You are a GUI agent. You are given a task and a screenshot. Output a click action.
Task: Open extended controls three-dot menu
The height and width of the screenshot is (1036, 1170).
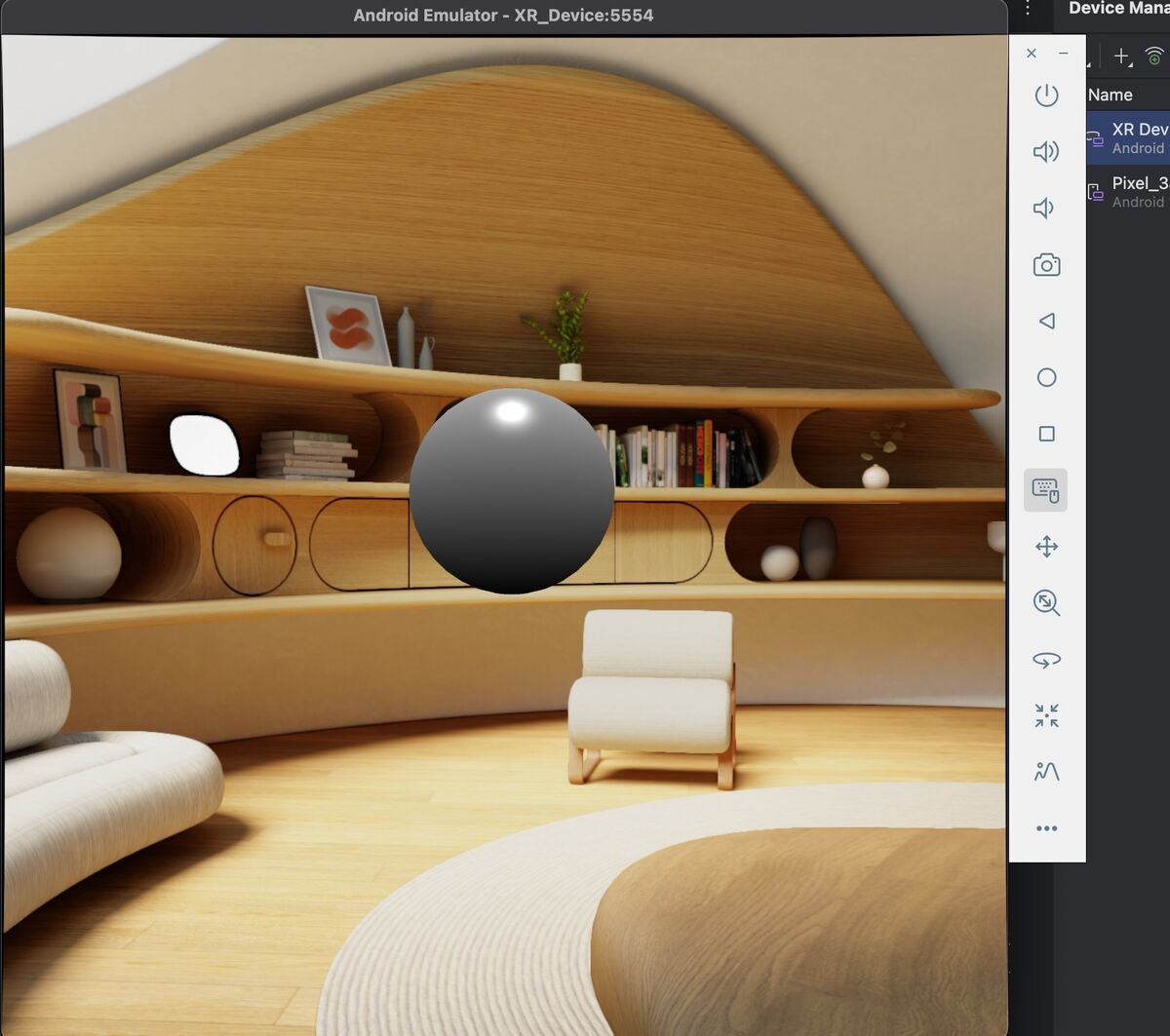coord(1046,828)
